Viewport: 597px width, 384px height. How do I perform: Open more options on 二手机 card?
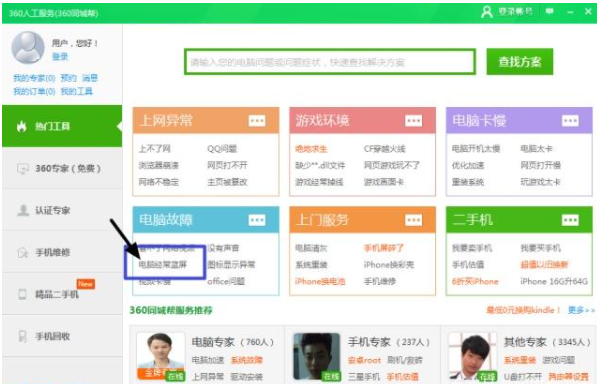pyautogui.click(x=570, y=220)
